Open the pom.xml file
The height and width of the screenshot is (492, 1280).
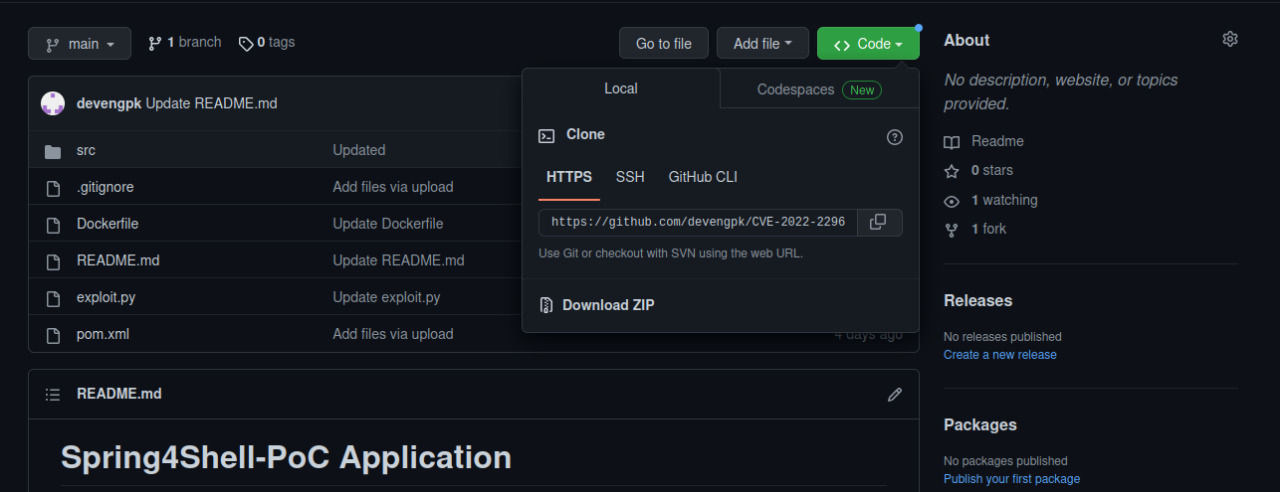click(103, 334)
